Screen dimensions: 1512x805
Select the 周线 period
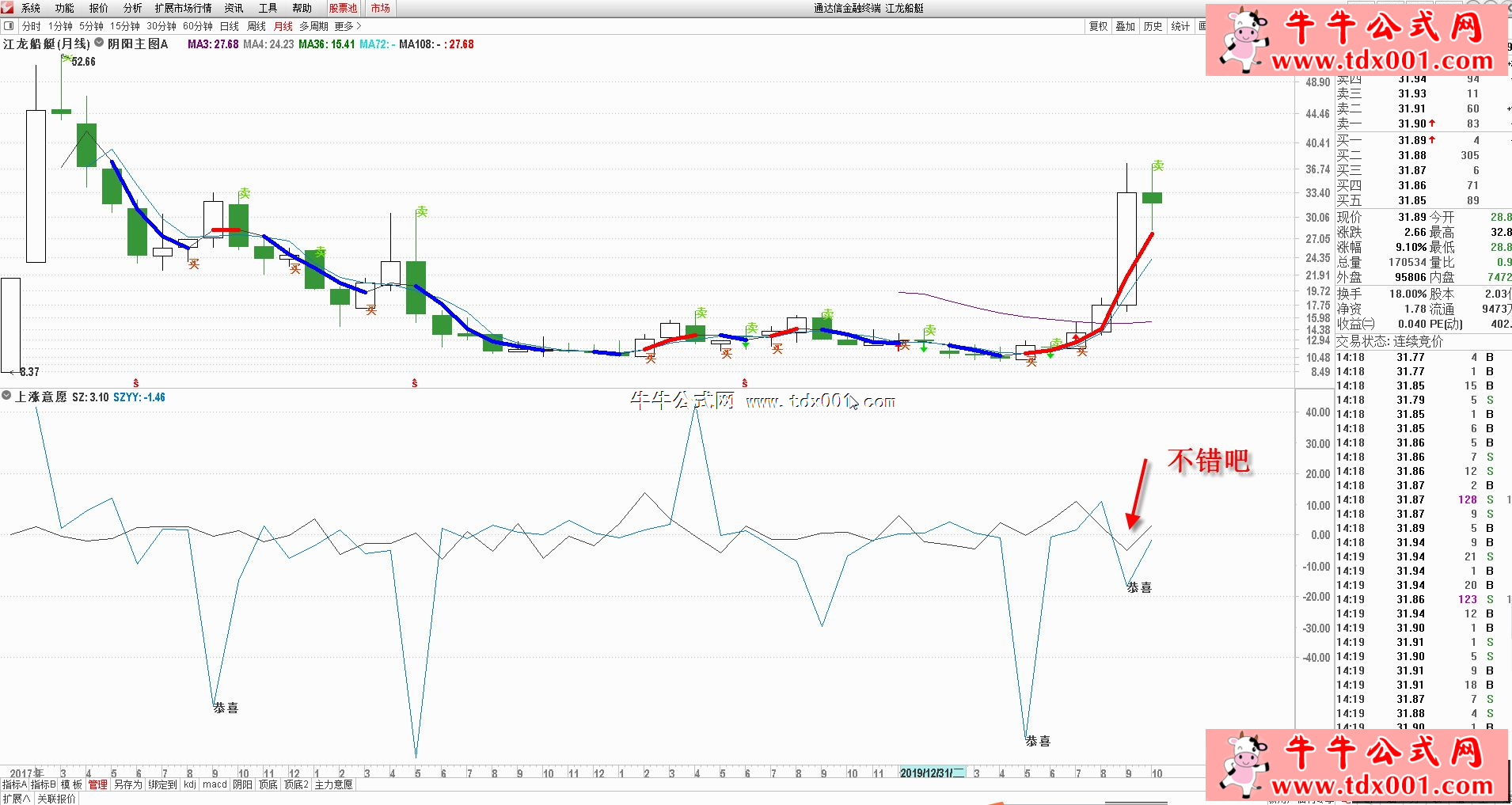pyautogui.click(x=256, y=26)
